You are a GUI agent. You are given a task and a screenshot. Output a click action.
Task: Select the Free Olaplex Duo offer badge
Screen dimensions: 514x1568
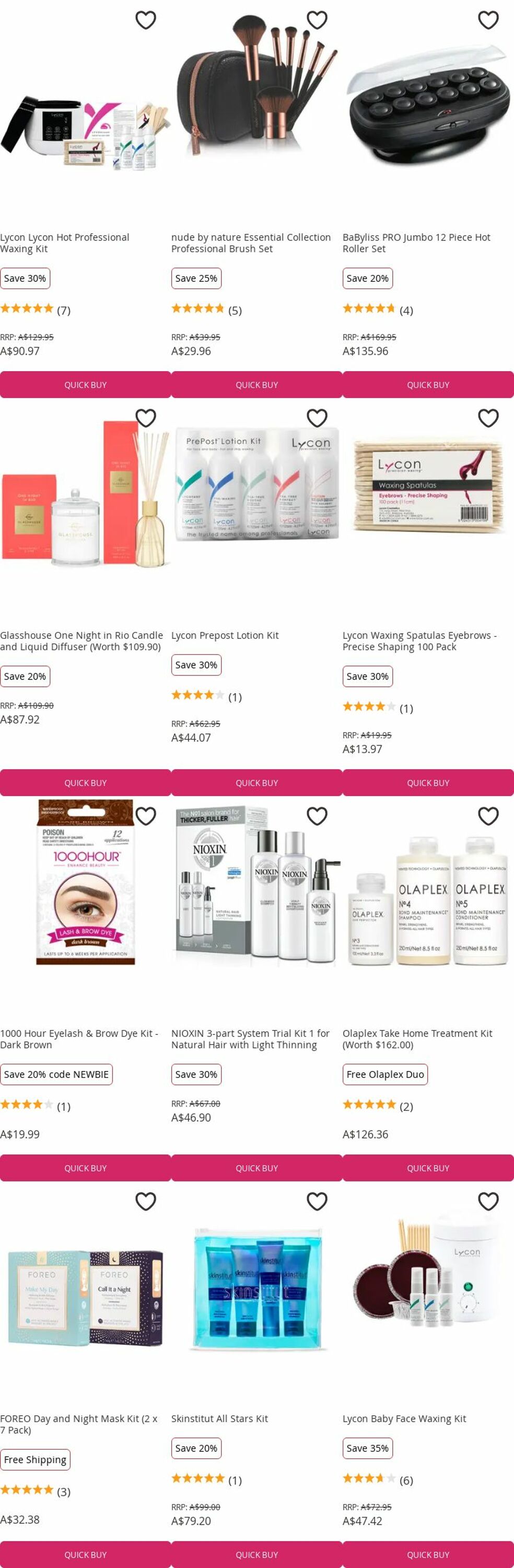(x=385, y=1075)
